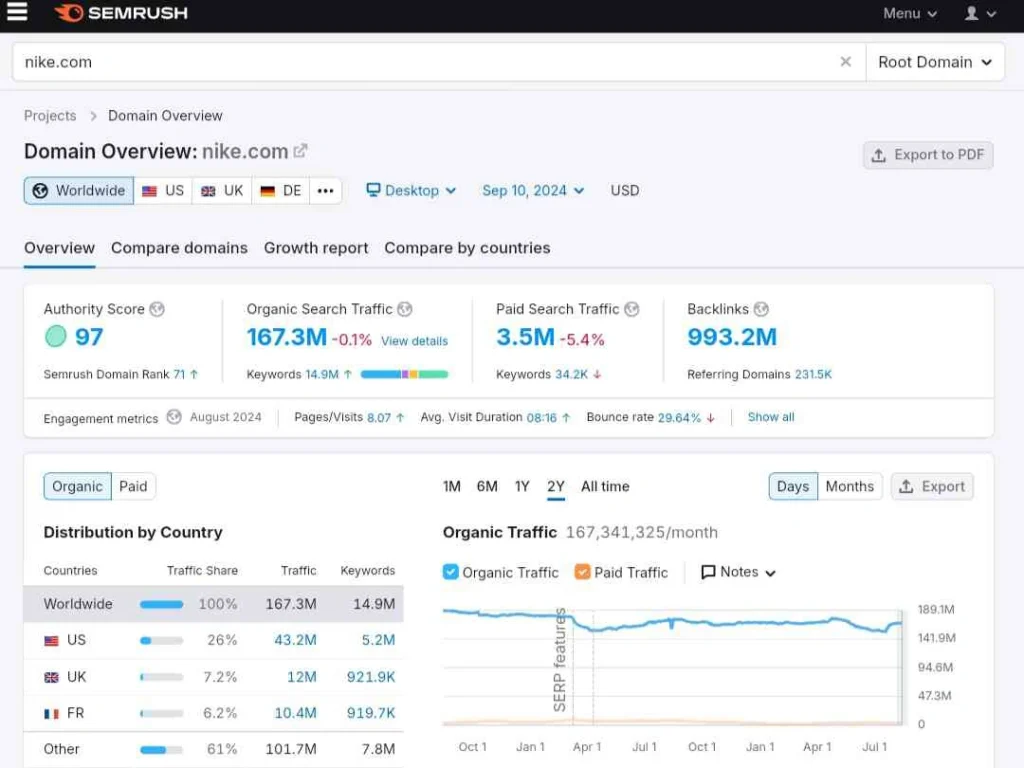
Task: Set chart granularity to Months
Action: coord(850,487)
